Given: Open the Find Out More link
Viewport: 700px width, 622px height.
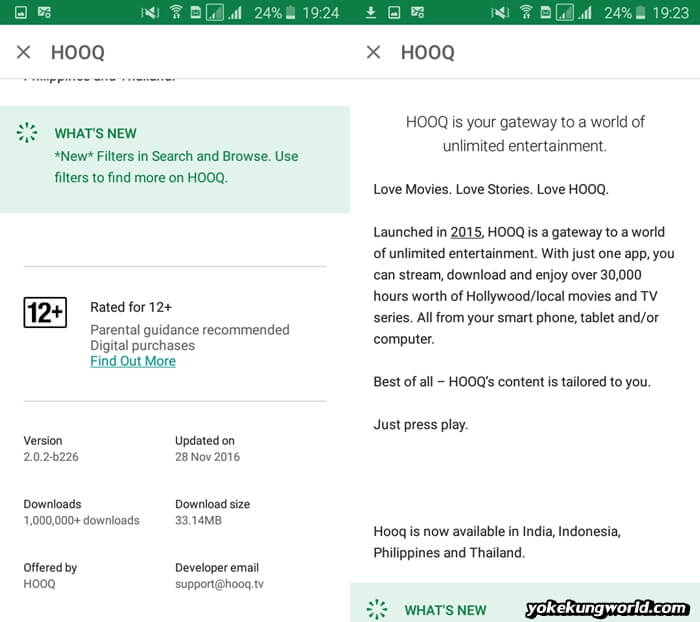Looking at the screenshot, I should pyautogui.click(x=132, y=361).
